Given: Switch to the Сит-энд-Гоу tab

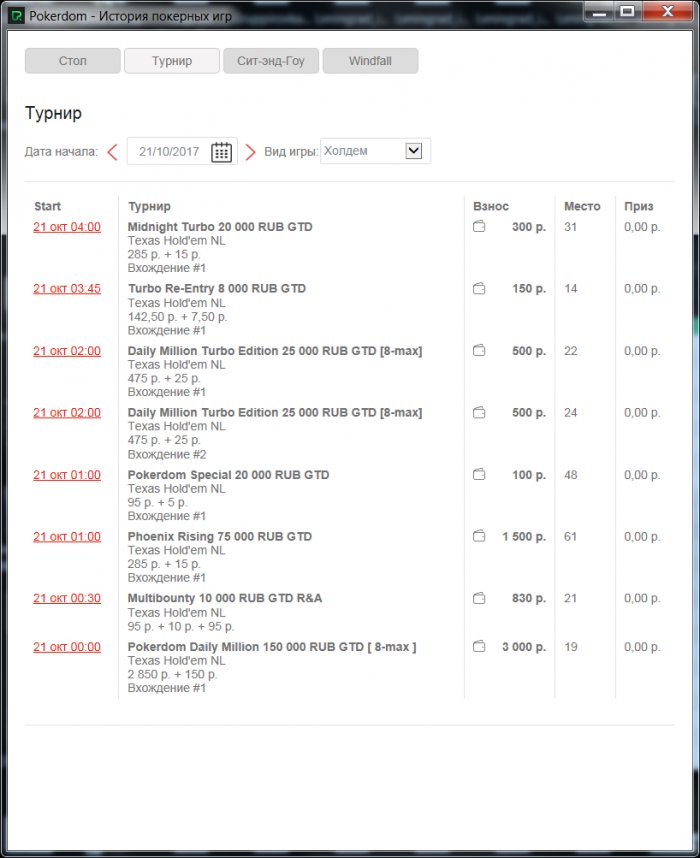Looking at the screenshot, I should [270, 61].
